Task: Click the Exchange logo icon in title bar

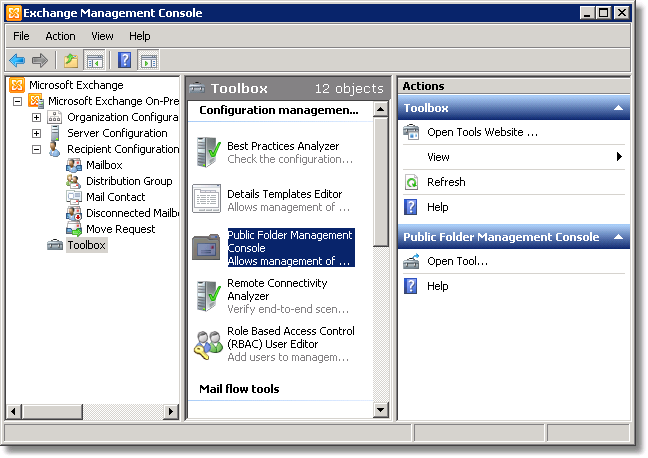Action: (x=14, y=13)
